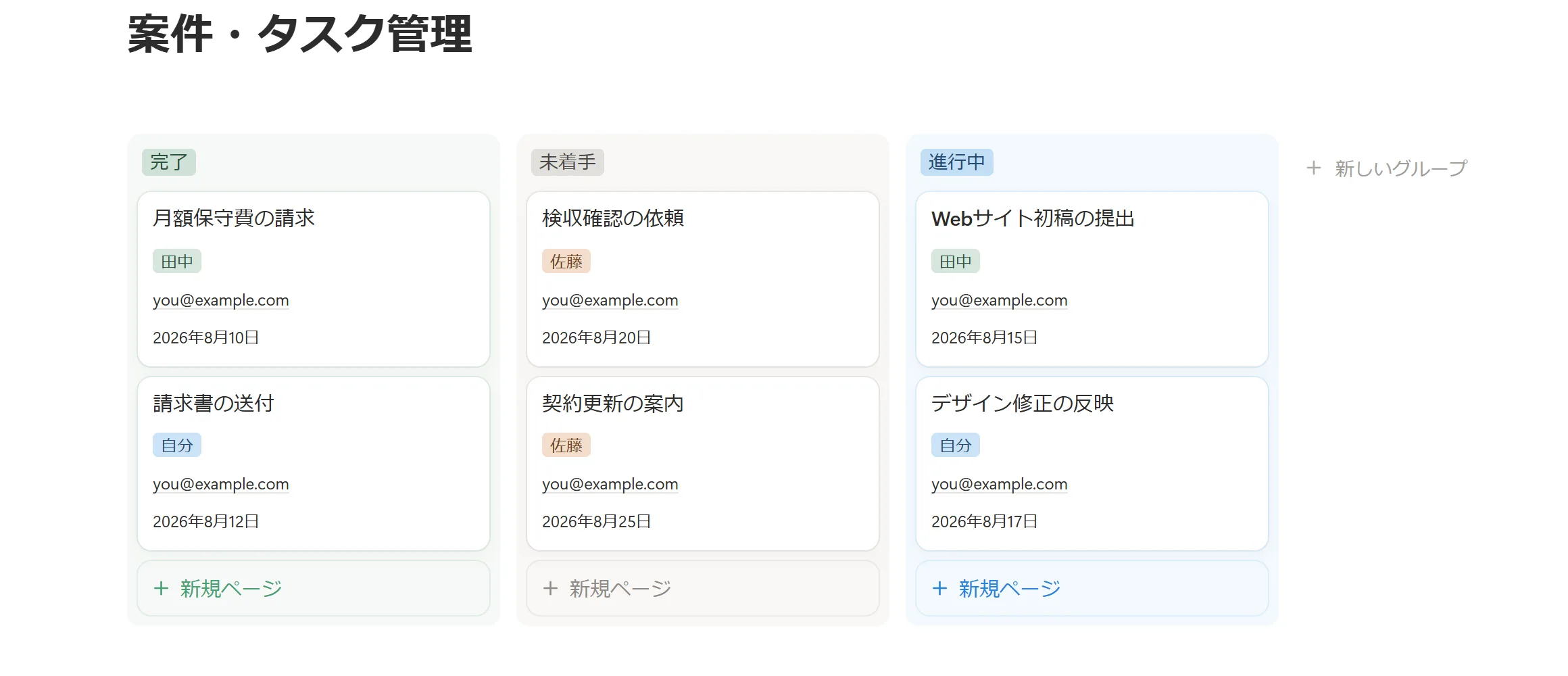Screen dimensions: 1568x676
Task: Click the date 2026年8月15日
Action: tap(985, 337)
